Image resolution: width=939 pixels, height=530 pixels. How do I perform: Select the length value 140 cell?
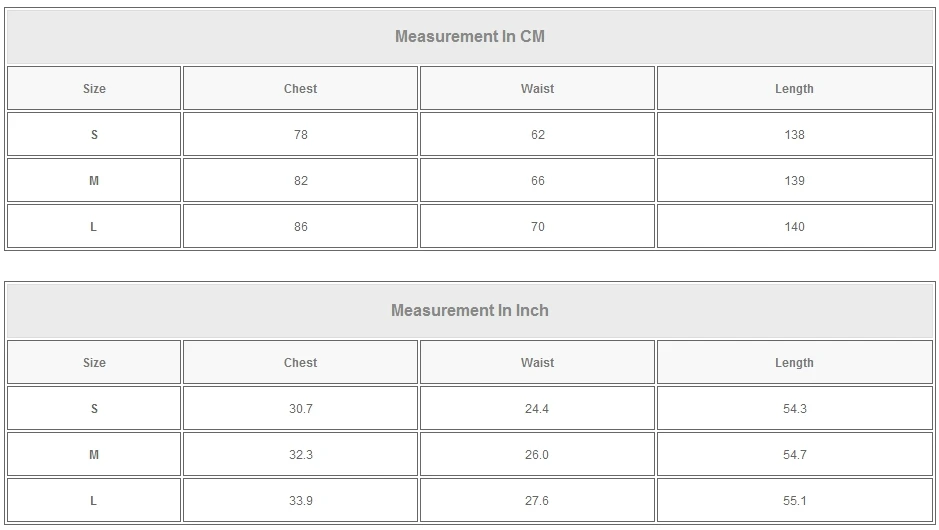point(794,227)
